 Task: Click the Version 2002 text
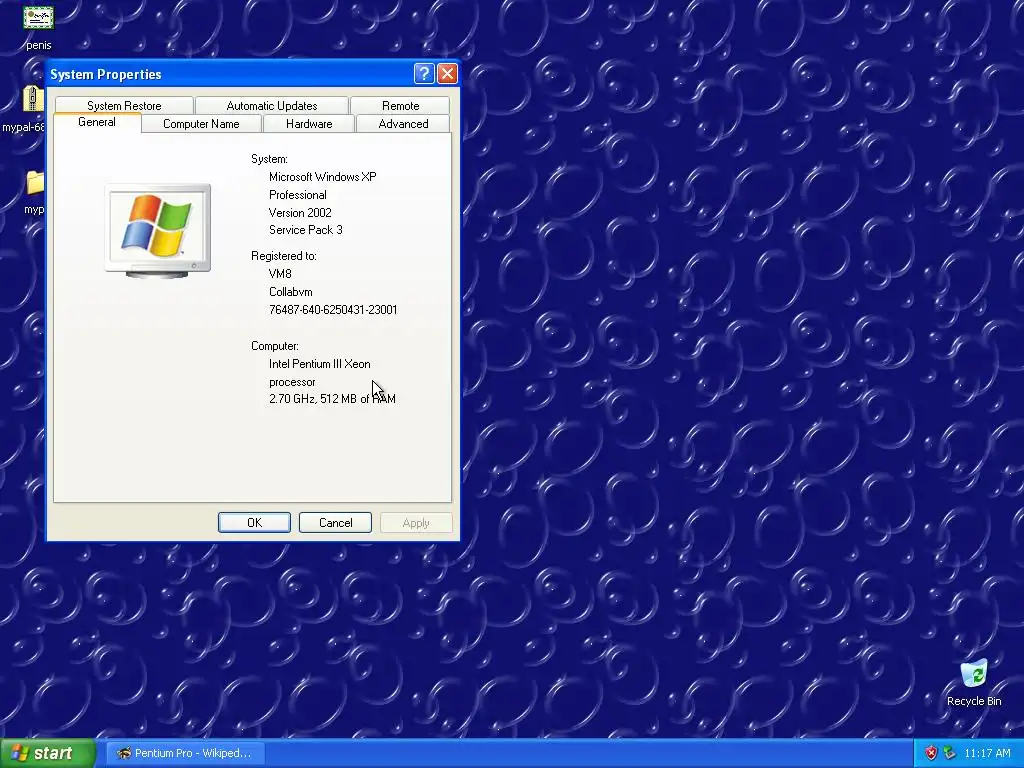(x=300, y=213)
